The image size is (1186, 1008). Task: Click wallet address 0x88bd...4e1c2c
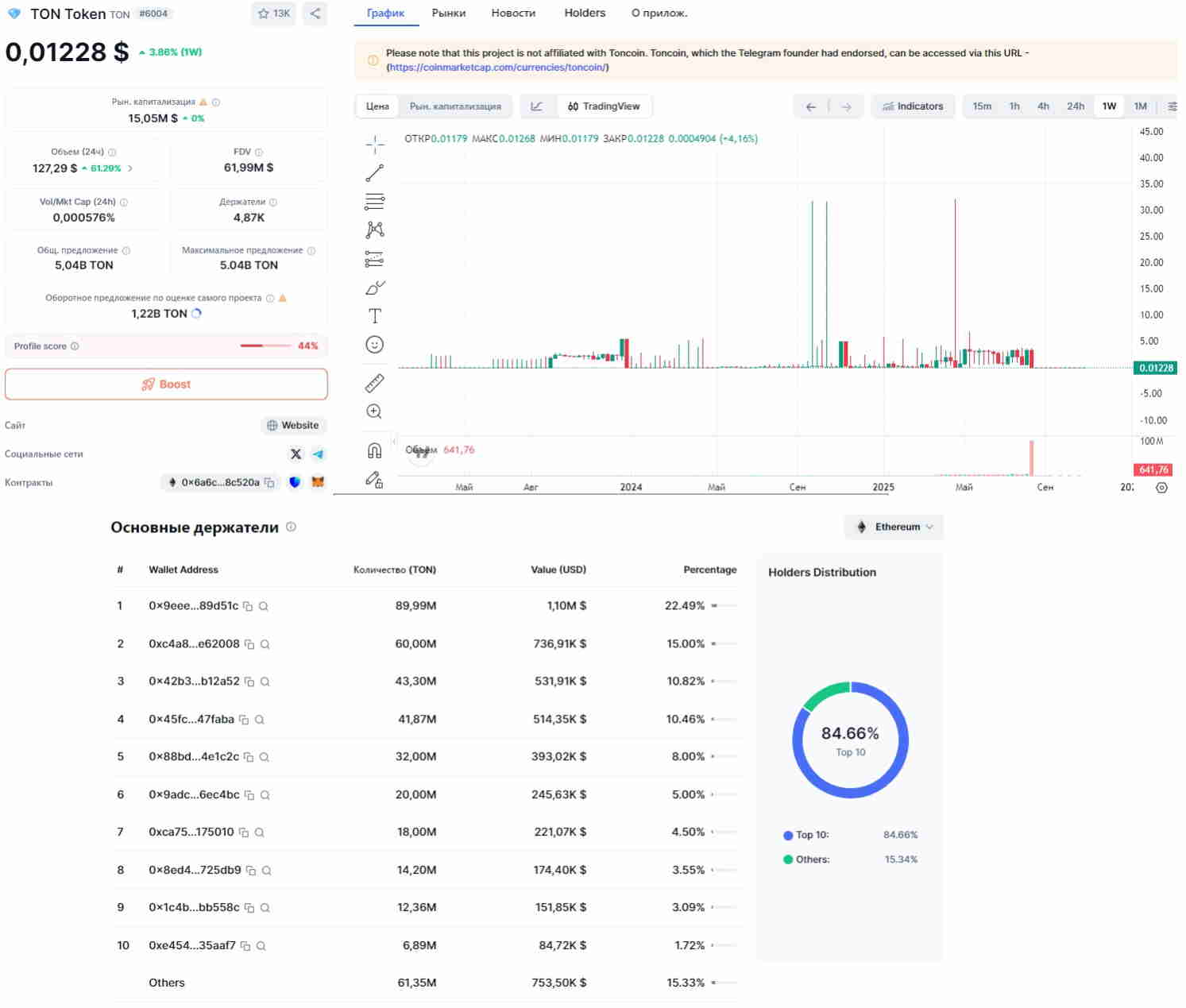tap(194, 757)
